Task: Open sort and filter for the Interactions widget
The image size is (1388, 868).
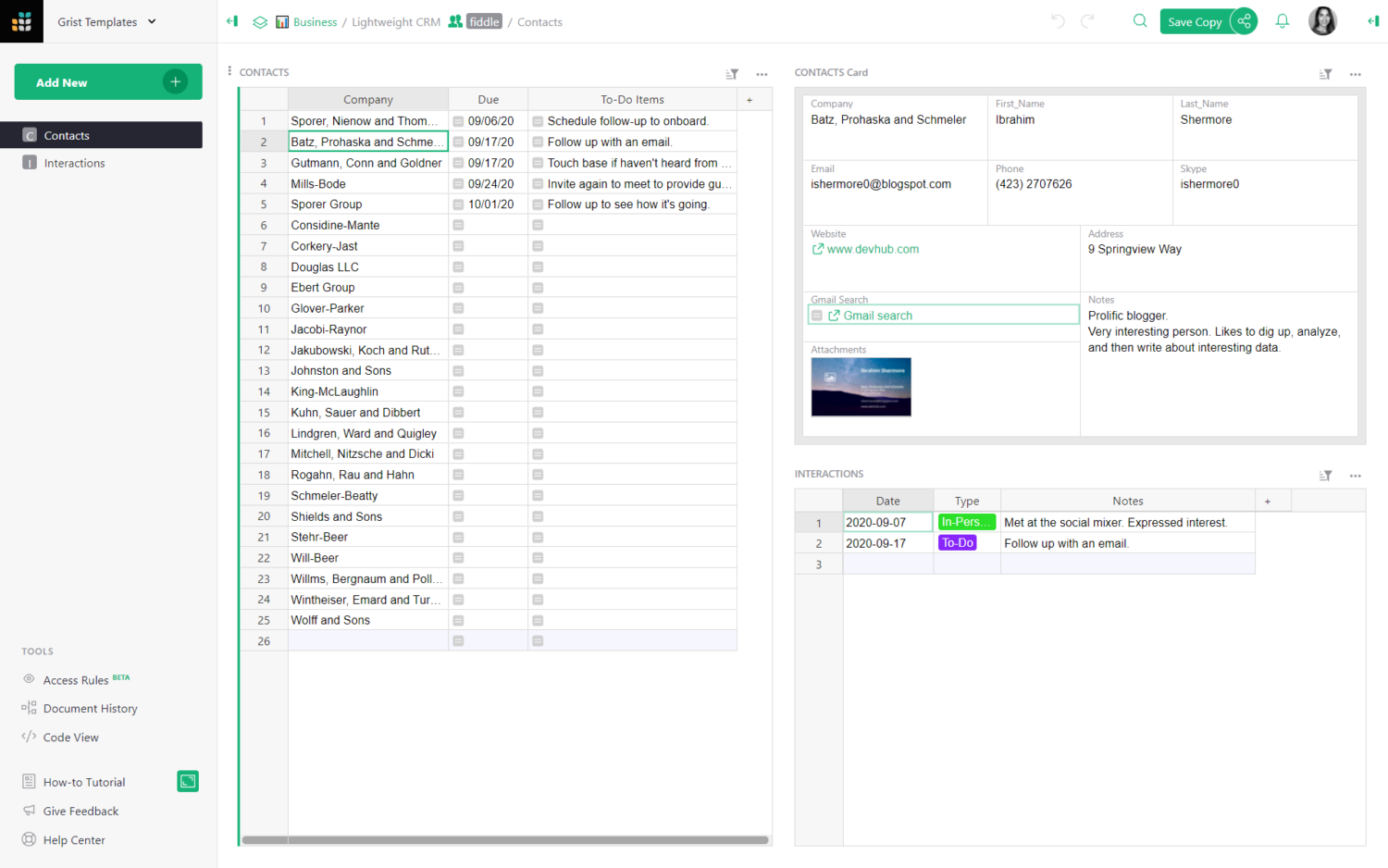Action: pyautogui.click(x=1325, y=475)
